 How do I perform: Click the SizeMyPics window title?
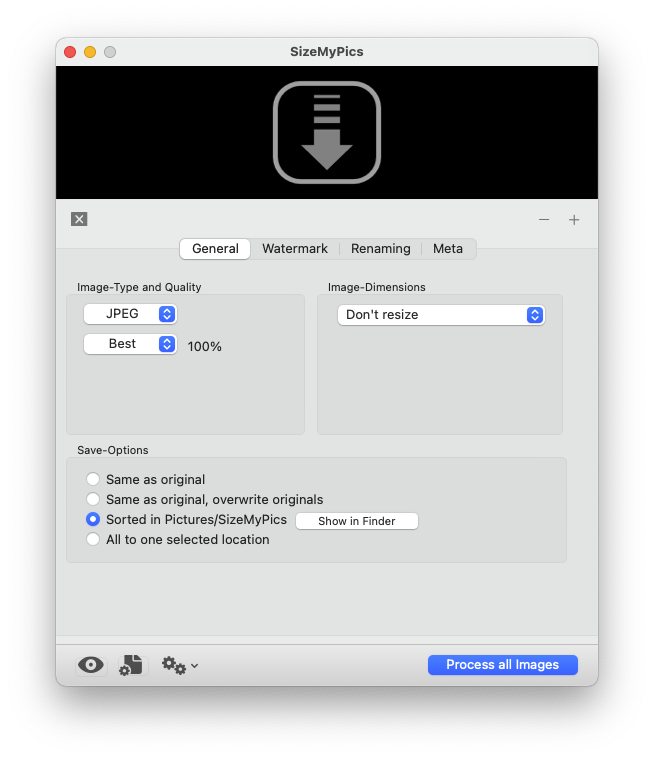coord(327,51)
